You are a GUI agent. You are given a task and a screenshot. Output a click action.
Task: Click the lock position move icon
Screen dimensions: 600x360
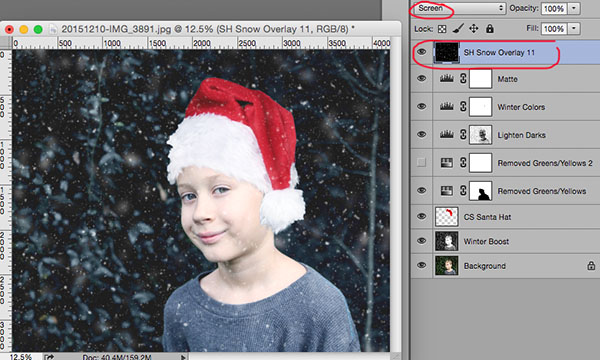[474, 29]
